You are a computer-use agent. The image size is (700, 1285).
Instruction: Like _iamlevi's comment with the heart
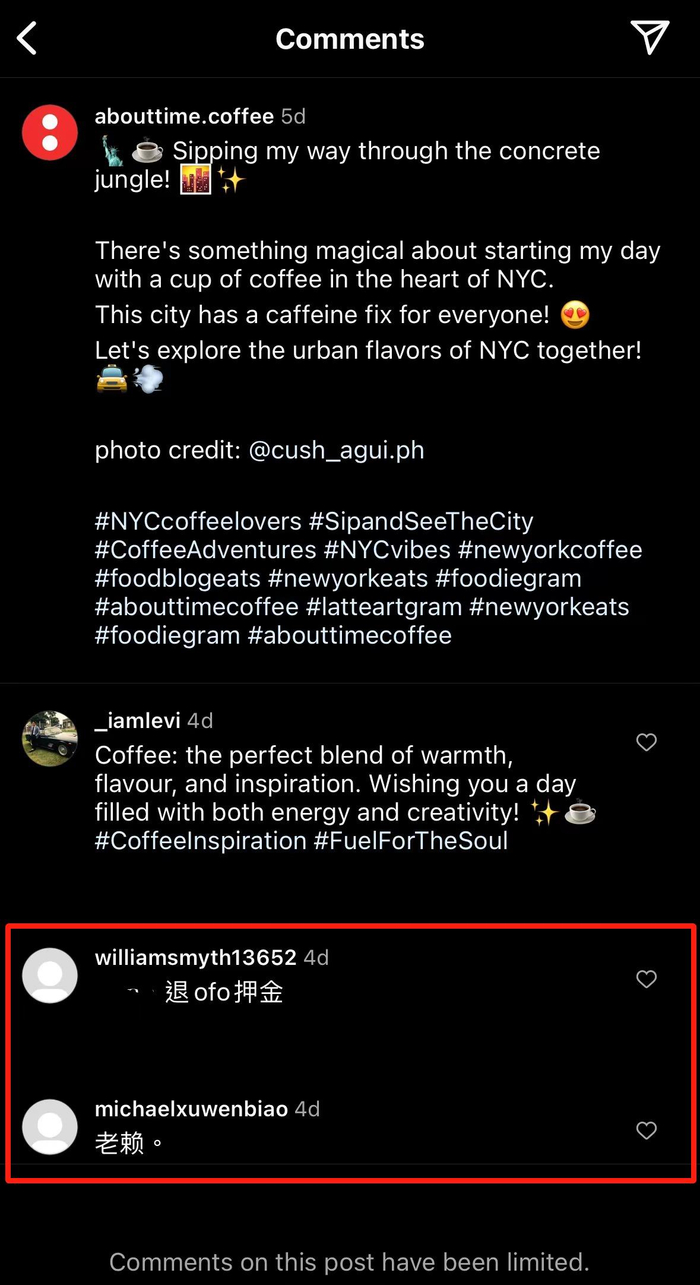(x=647, y=742)
